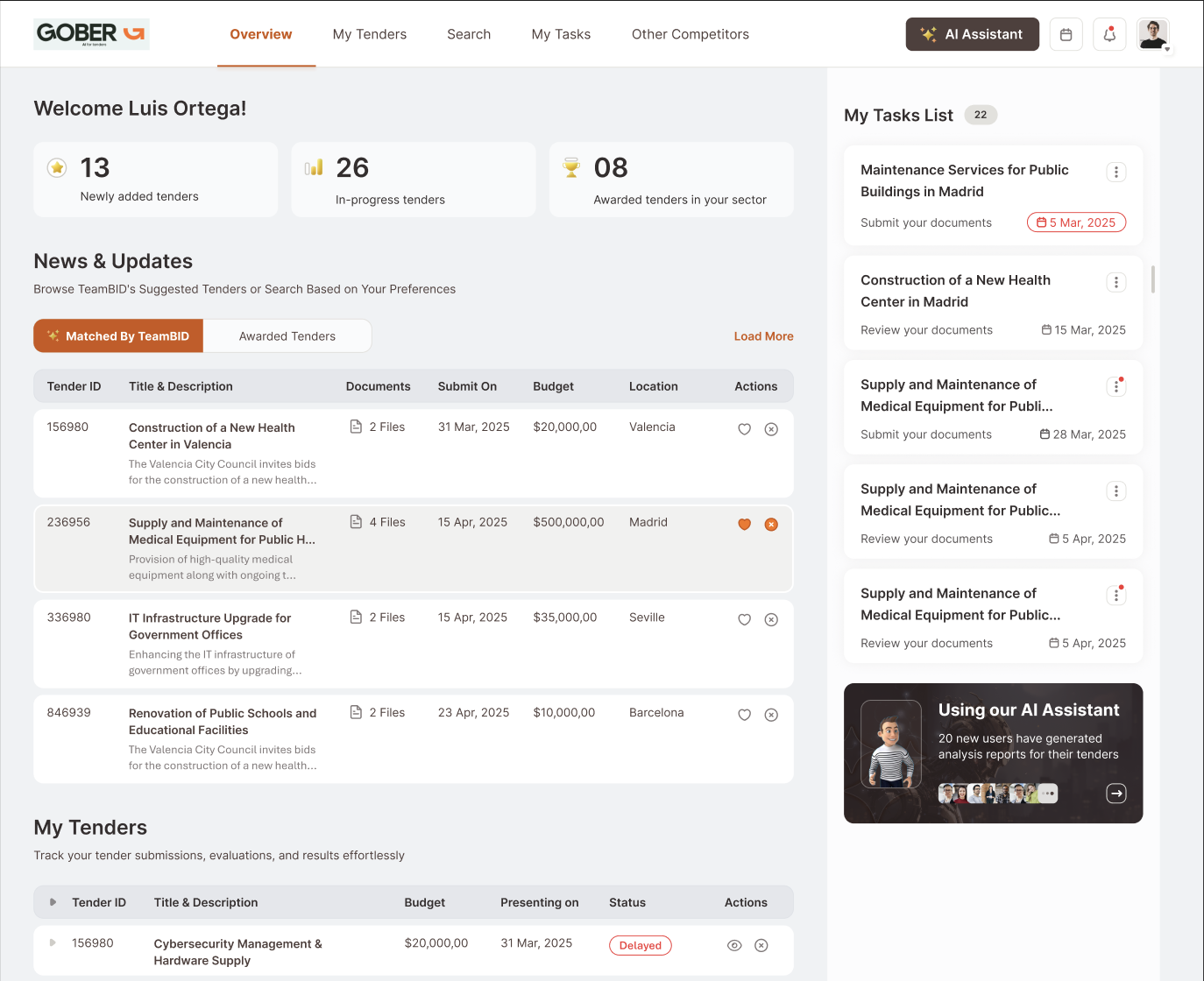Open notifications bell icon
1204x981 pixels.
[1109, 34]
